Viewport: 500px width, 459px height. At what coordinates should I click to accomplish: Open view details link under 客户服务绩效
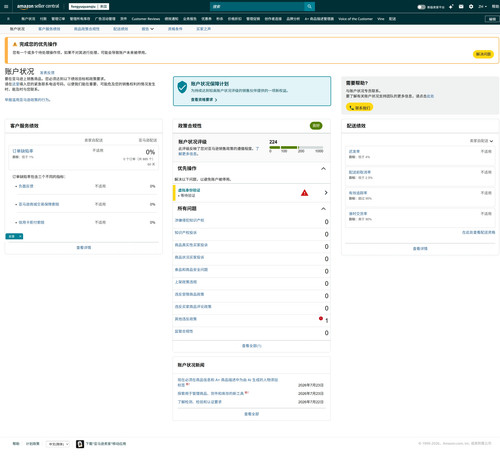click(x=84, y=248)
